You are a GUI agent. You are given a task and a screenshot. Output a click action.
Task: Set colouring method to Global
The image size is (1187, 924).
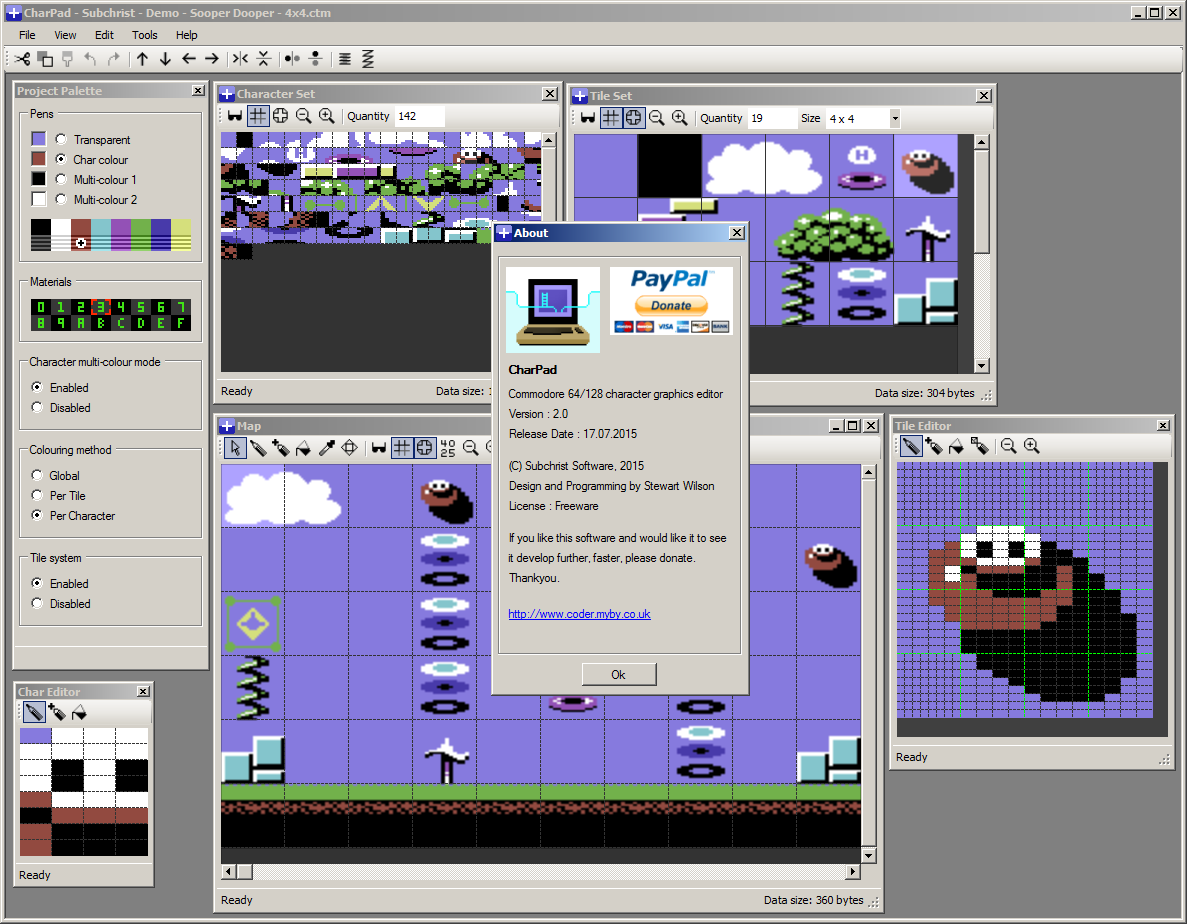[37, 475]
